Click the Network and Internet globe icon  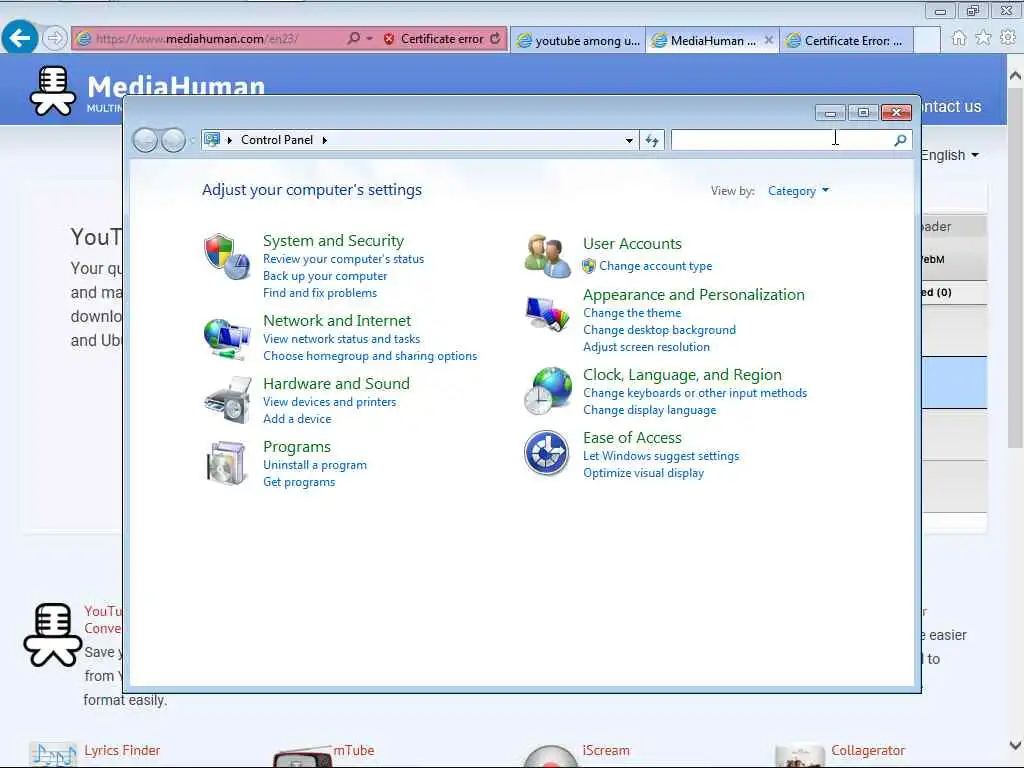pos(227,338)
